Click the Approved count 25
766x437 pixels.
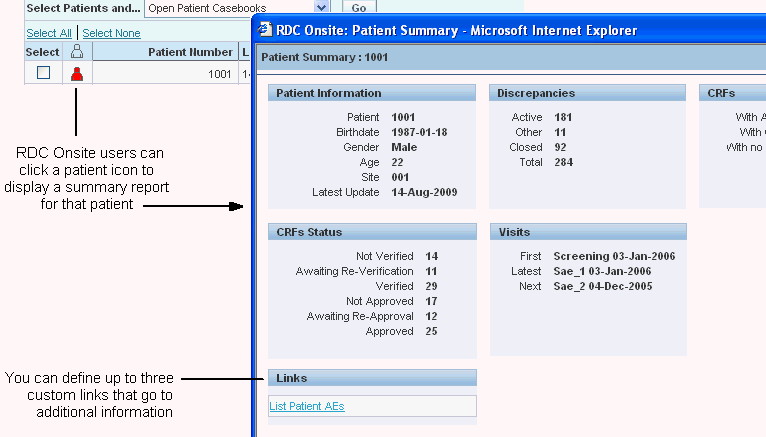[x=431, y=331]
